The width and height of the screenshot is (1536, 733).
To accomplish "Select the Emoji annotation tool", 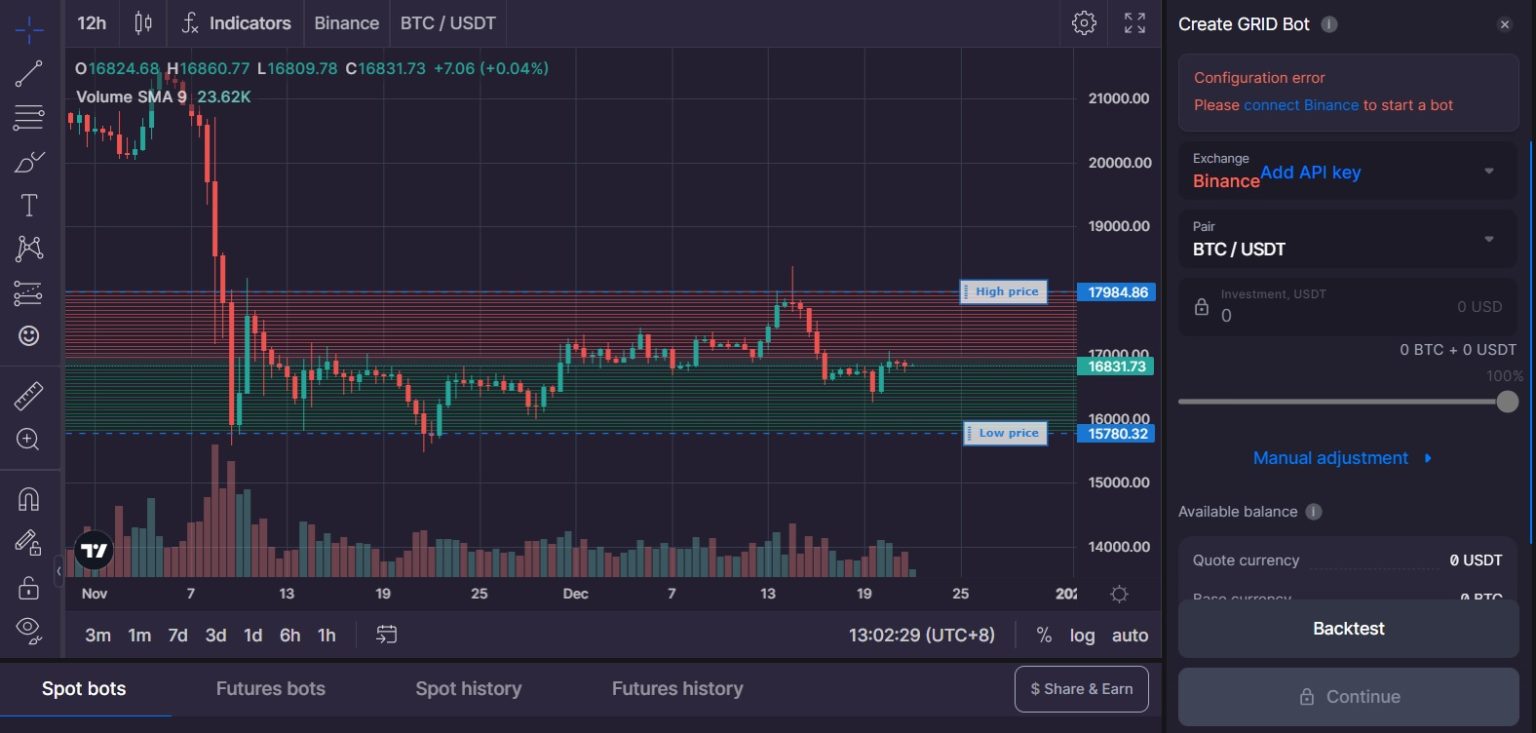I will click(x=28, y=337).
